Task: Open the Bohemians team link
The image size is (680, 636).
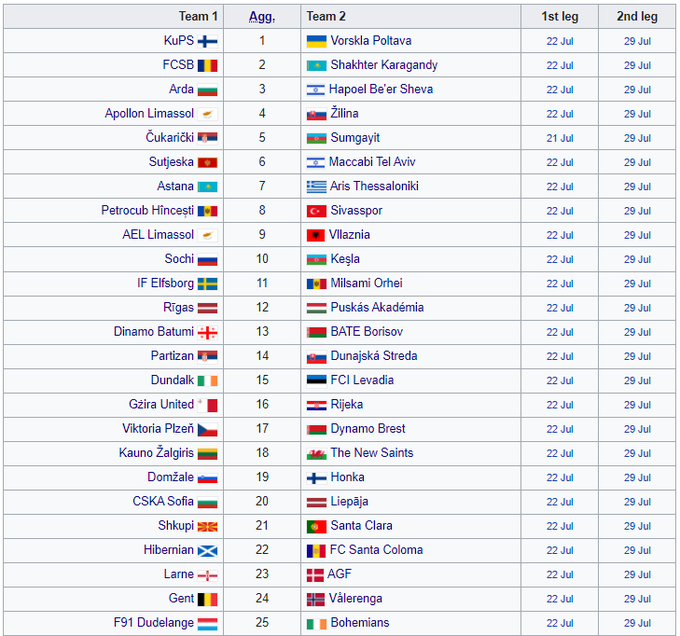Action: (360, 623)
